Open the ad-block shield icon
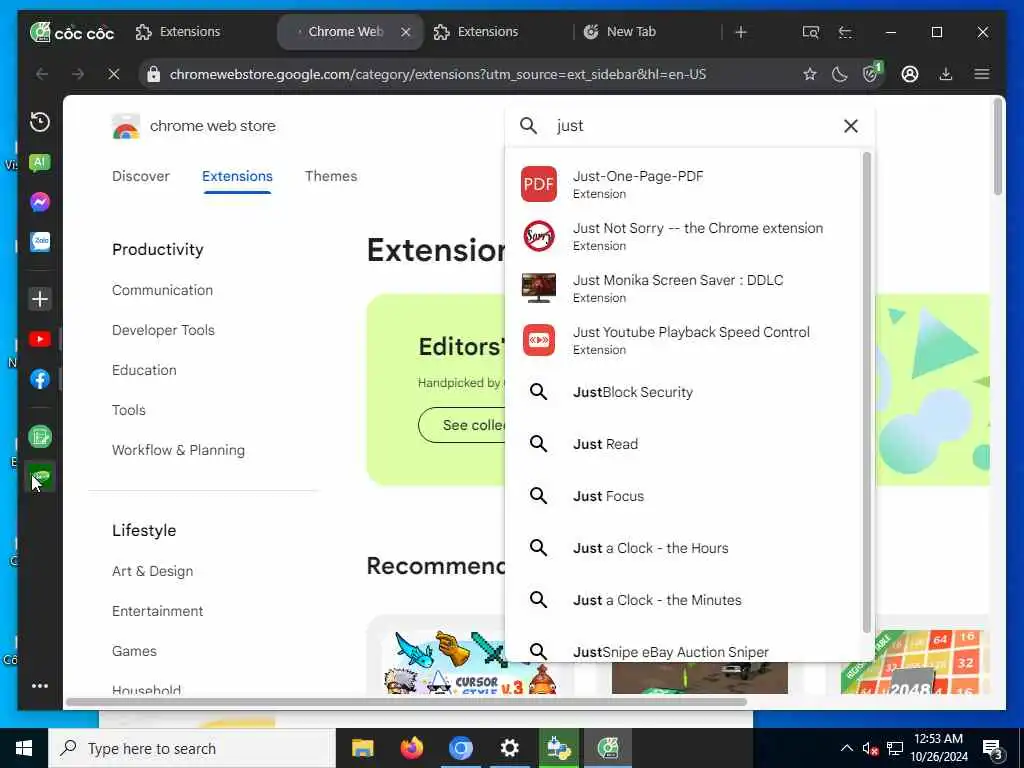Image resolution: width=1024 pixels, height=768 pixels. 872,72
